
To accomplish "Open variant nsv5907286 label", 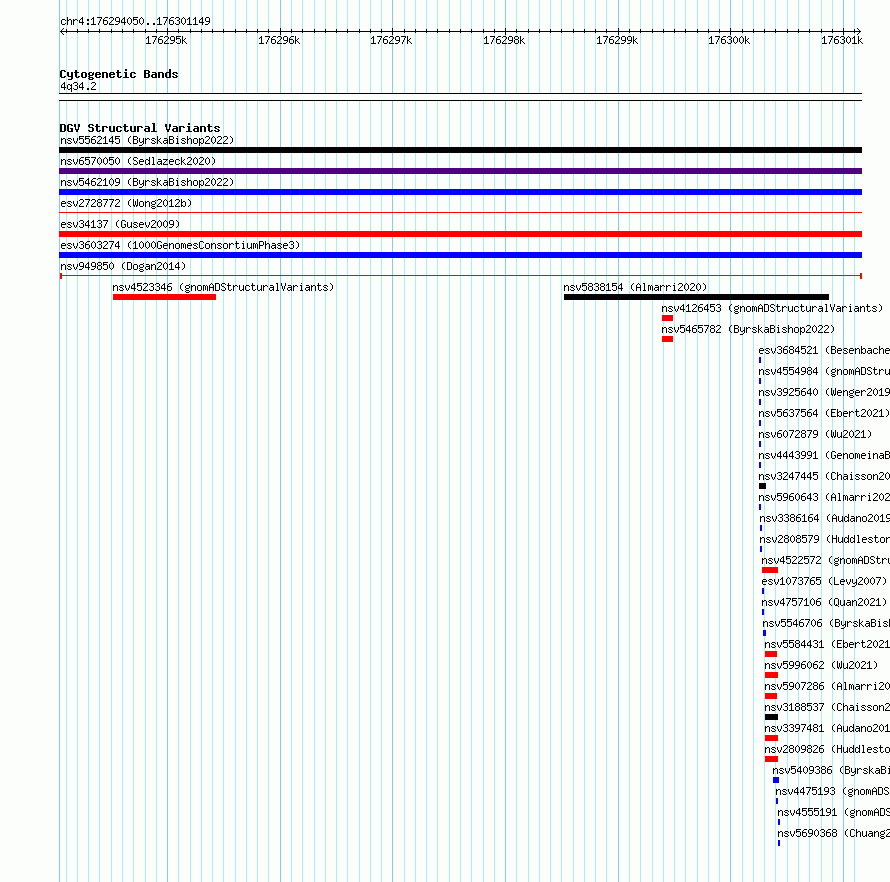I will tap(827, 686).
